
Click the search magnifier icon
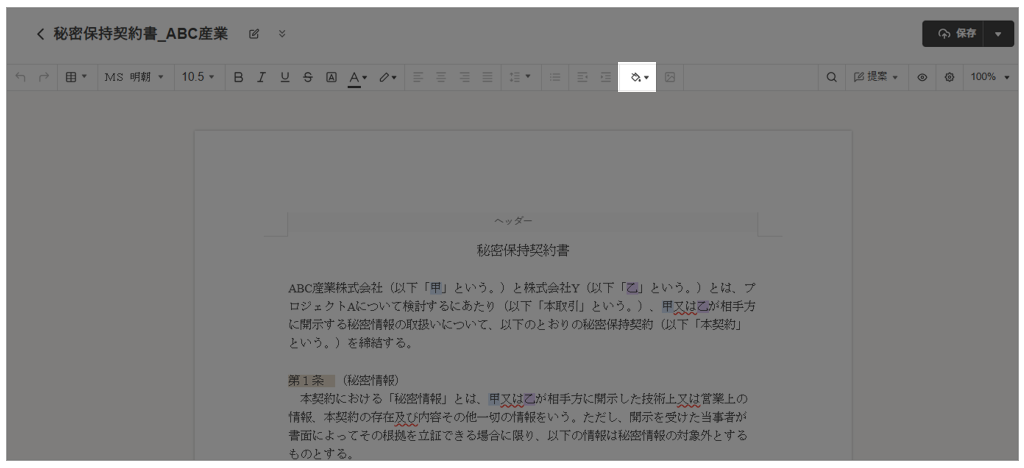point(831,77)
